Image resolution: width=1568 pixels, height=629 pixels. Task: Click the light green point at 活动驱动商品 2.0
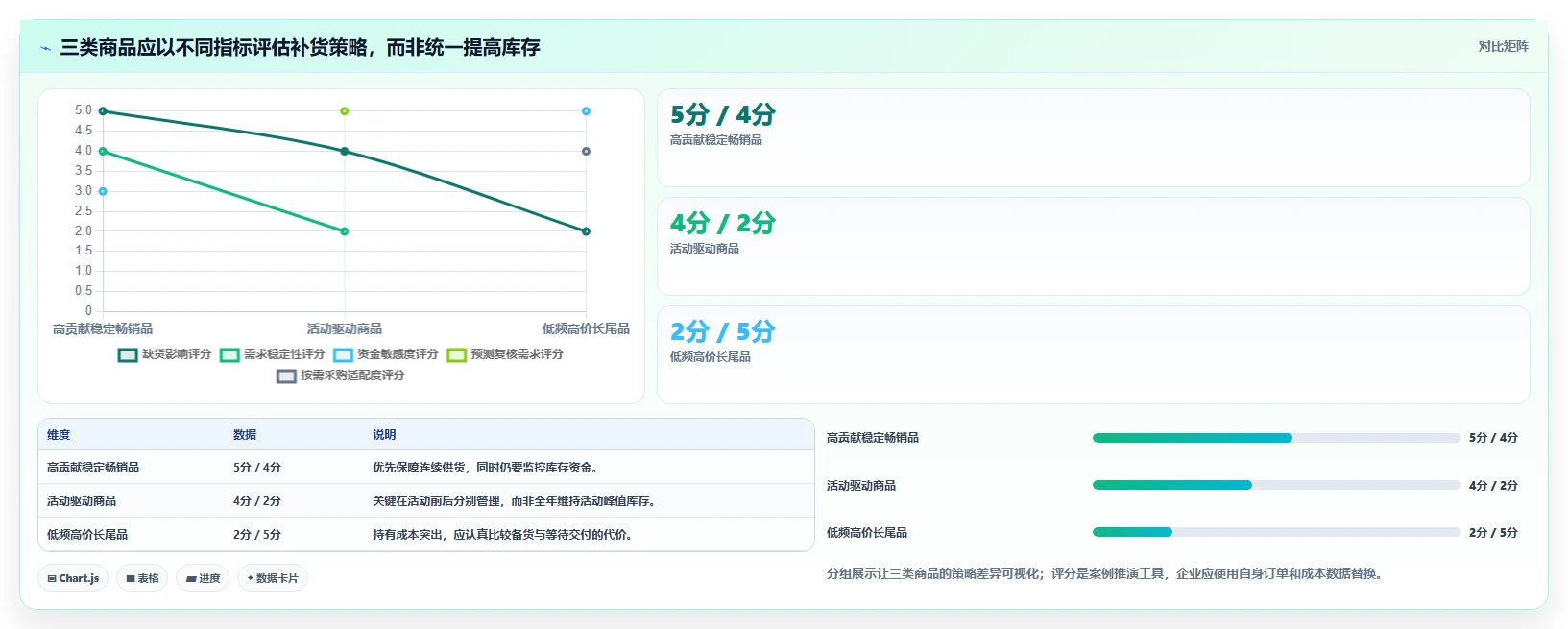345,231
